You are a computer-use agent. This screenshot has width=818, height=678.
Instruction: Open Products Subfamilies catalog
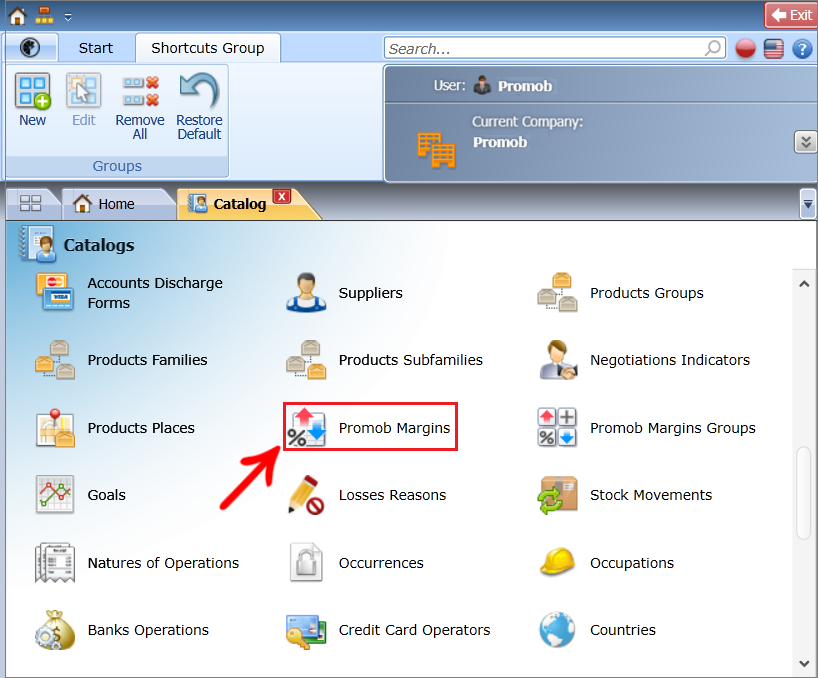pos(384,360)
